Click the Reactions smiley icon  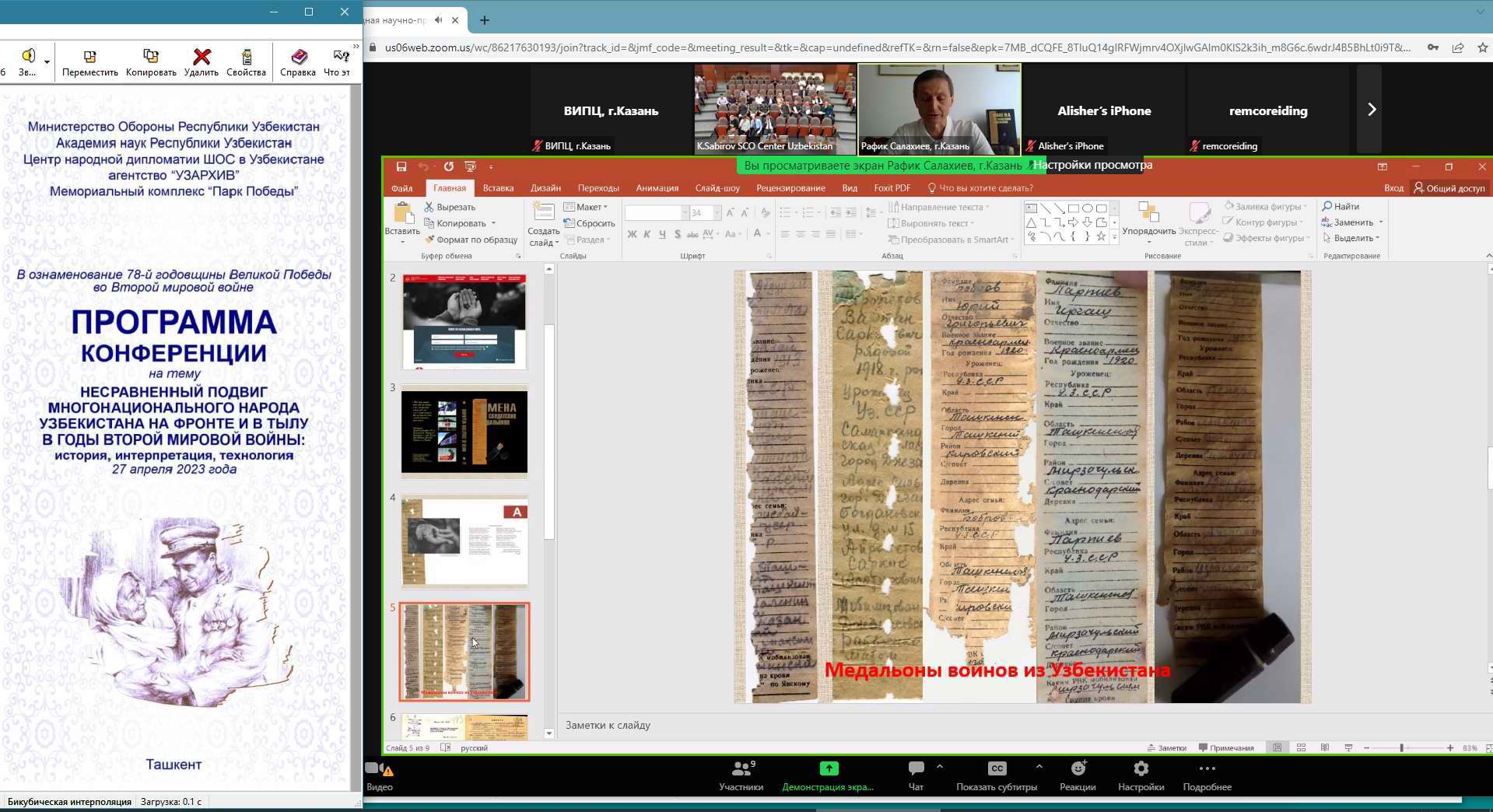[x=1078, y=769]
